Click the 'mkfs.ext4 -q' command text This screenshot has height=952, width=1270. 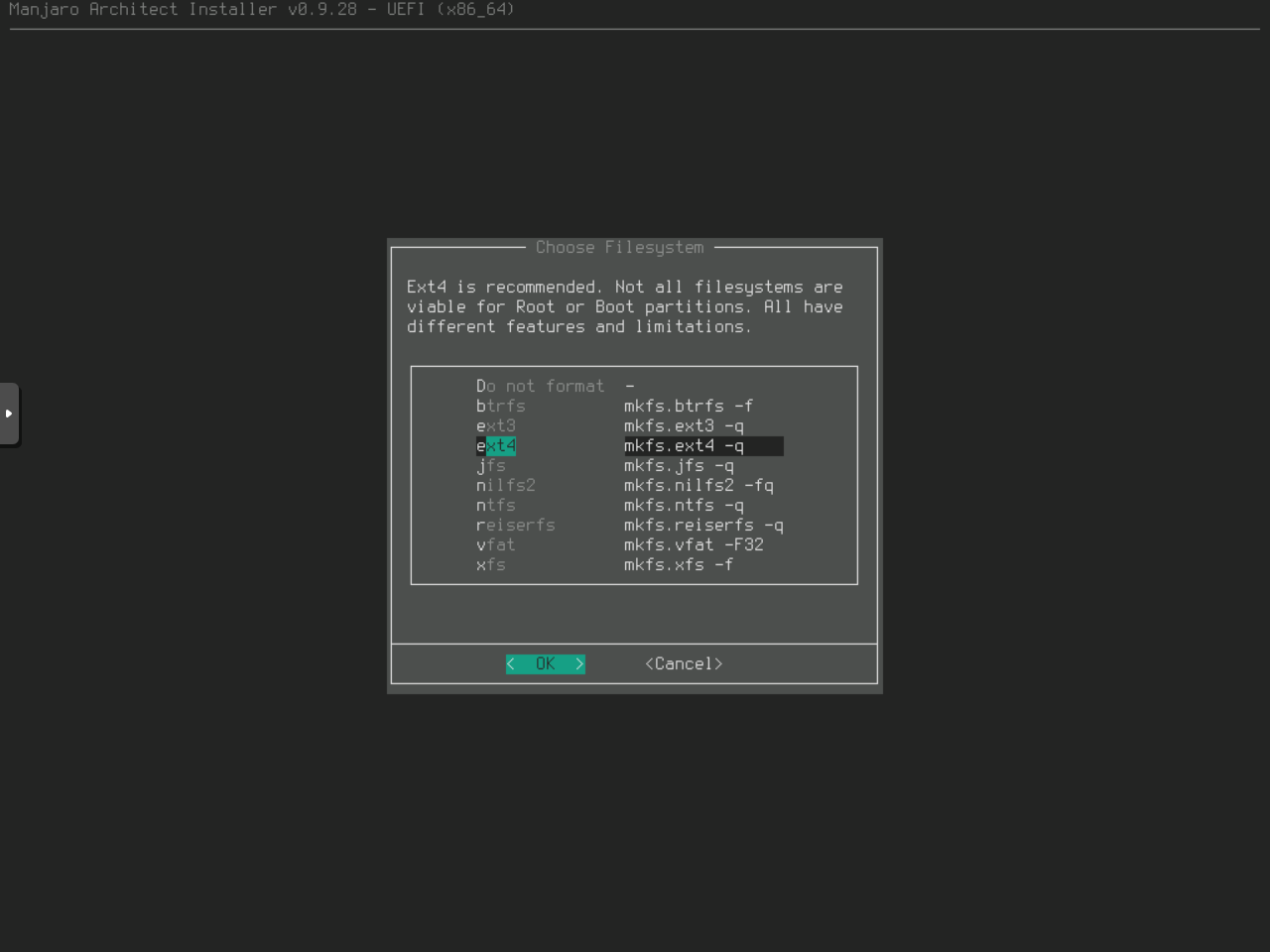[684, 445]
